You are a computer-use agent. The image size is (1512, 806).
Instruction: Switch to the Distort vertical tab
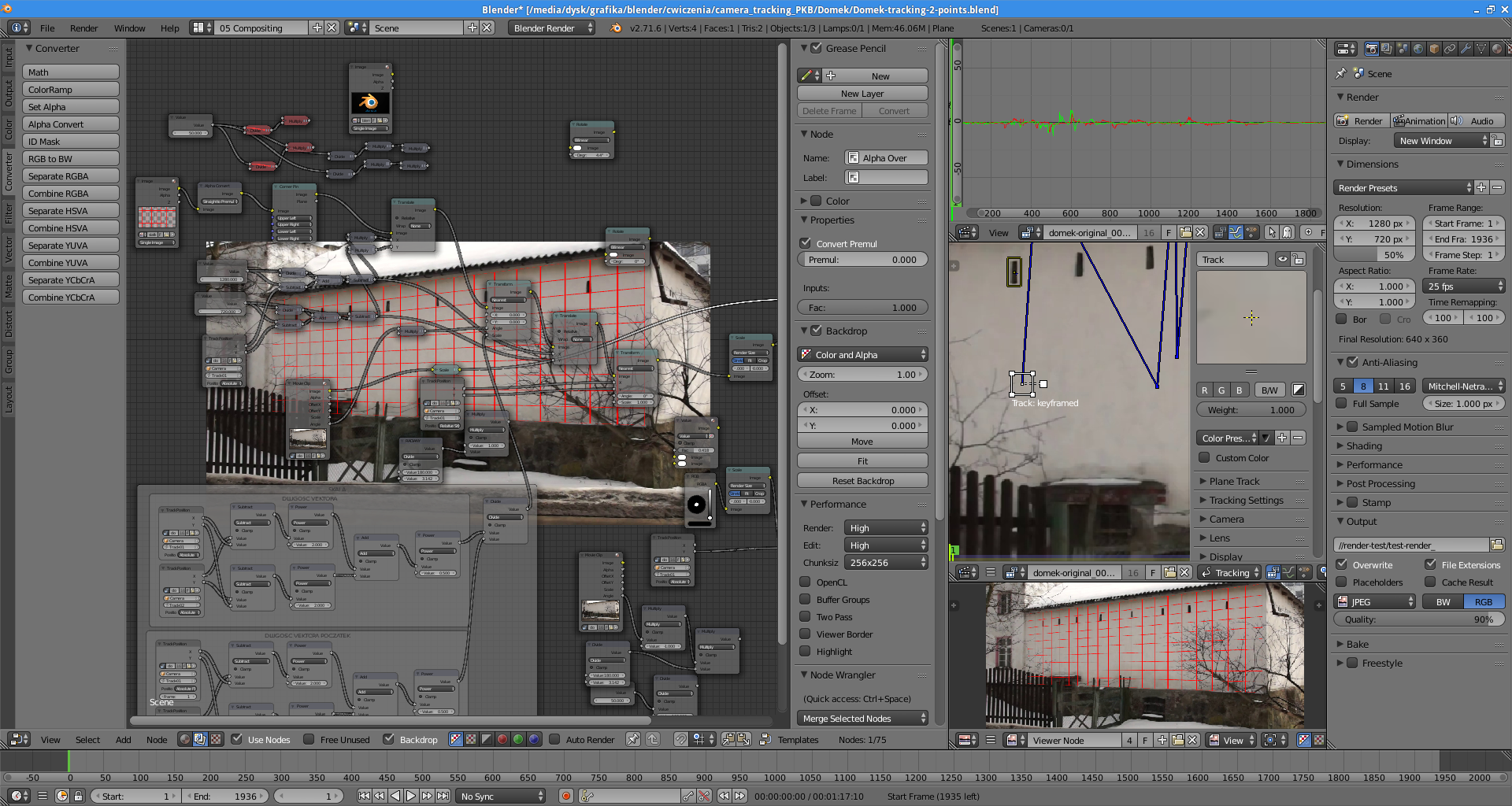(x=9, y=323)
